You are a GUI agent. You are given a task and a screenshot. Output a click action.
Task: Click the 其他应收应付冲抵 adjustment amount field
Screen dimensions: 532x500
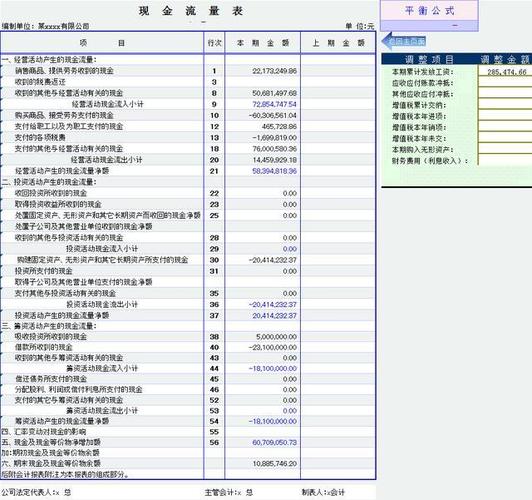[x=505, y=94]
